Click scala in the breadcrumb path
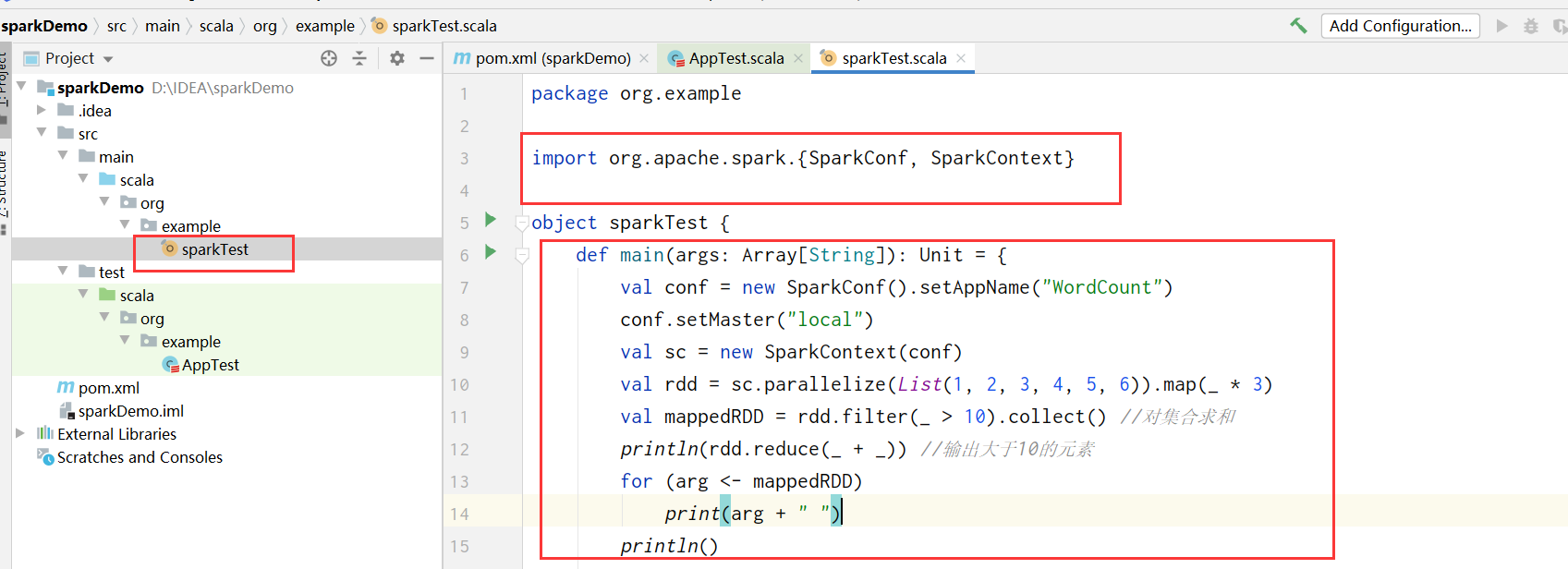Viewport: 1568px width, 569px height. click(x=216, y=26)
